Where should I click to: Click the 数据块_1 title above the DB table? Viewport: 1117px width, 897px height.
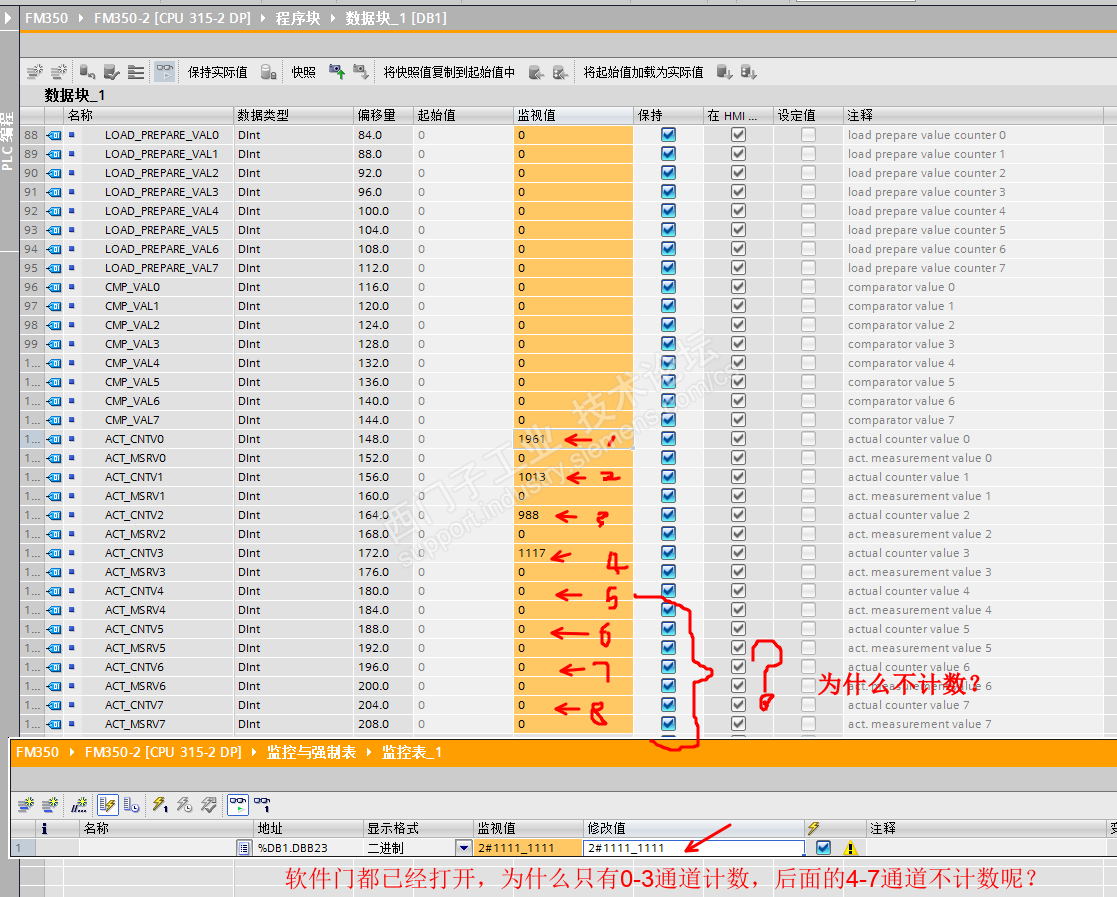pos(75,95)
